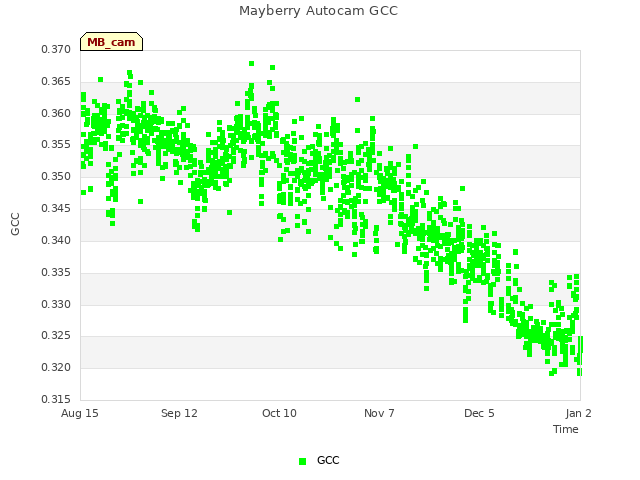This screenshot has width=640, height=480.
Task: Toggle the GCC legend label
Action: (328, 460)
